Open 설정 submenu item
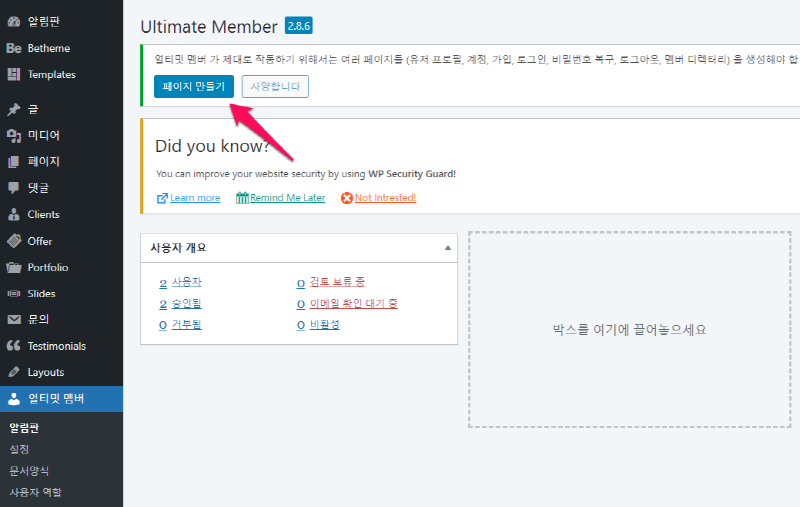This screenshot has width=800, height=507. tap(19, 449)
